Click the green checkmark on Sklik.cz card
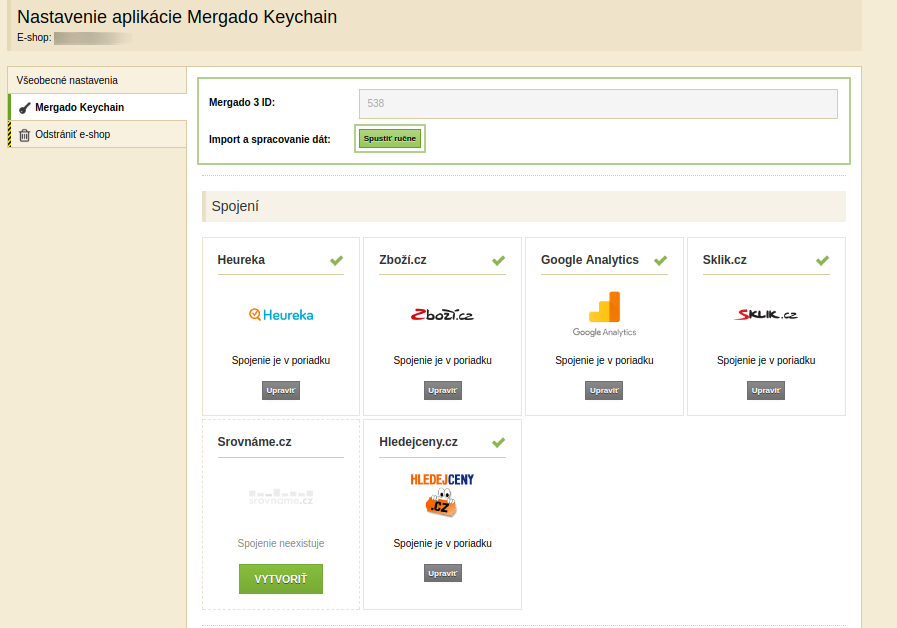The image size is (897, 628). coord(822,261)
